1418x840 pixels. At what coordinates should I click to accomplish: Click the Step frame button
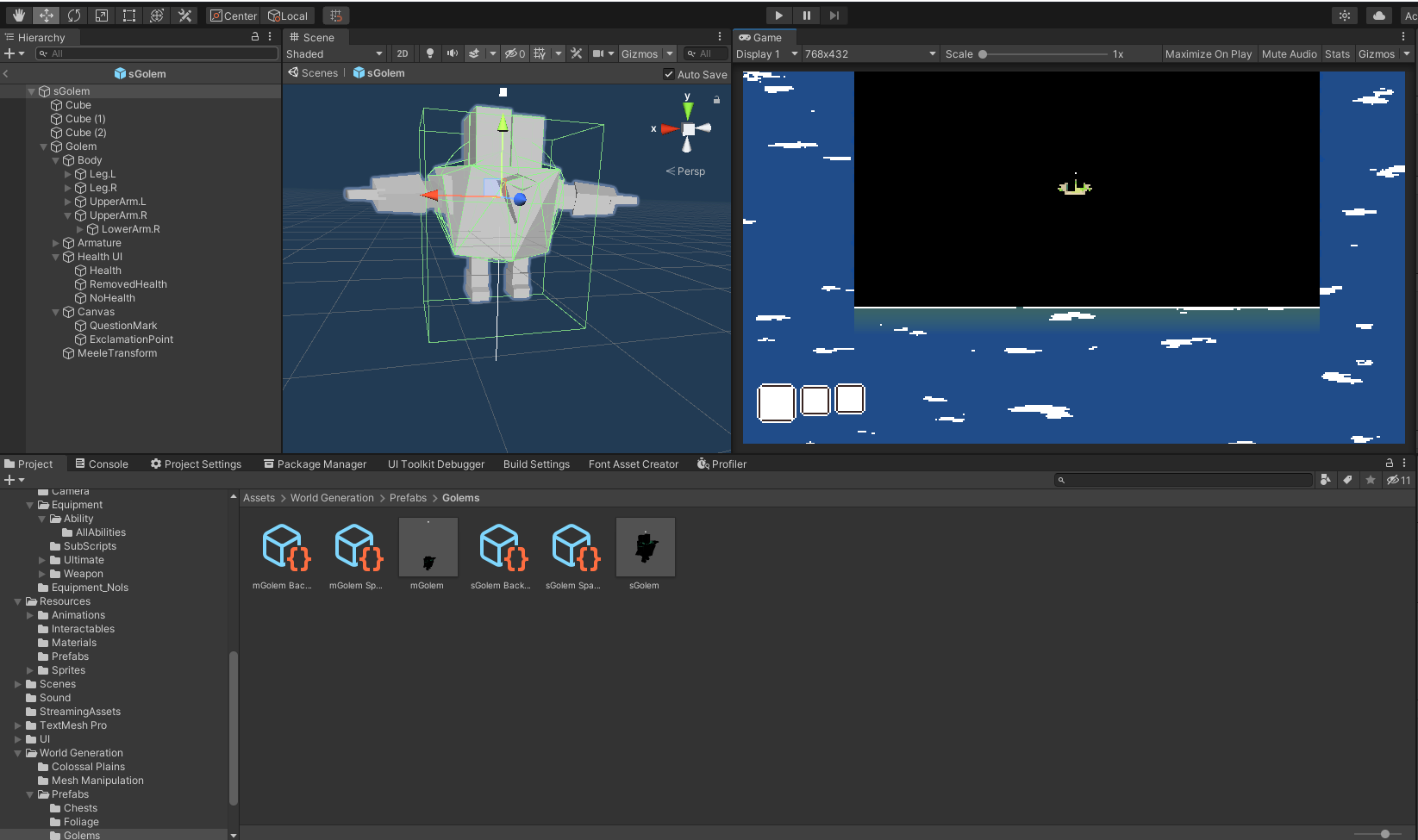click(834, 16)
